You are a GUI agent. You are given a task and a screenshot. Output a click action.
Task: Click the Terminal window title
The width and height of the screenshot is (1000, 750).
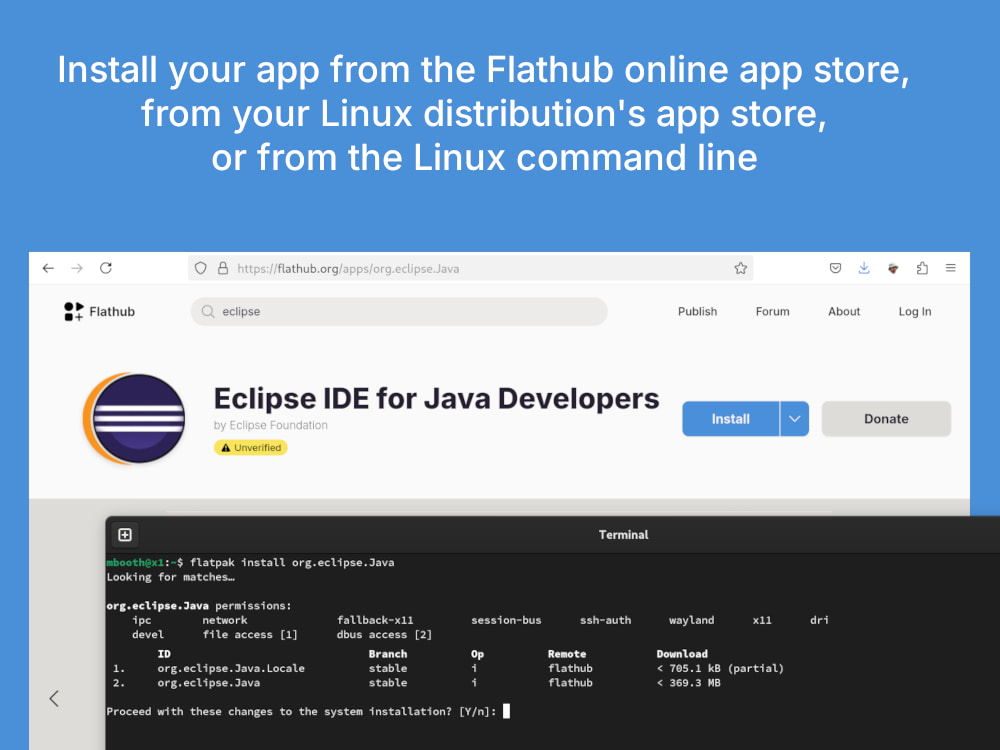click(x=623, y=535)
